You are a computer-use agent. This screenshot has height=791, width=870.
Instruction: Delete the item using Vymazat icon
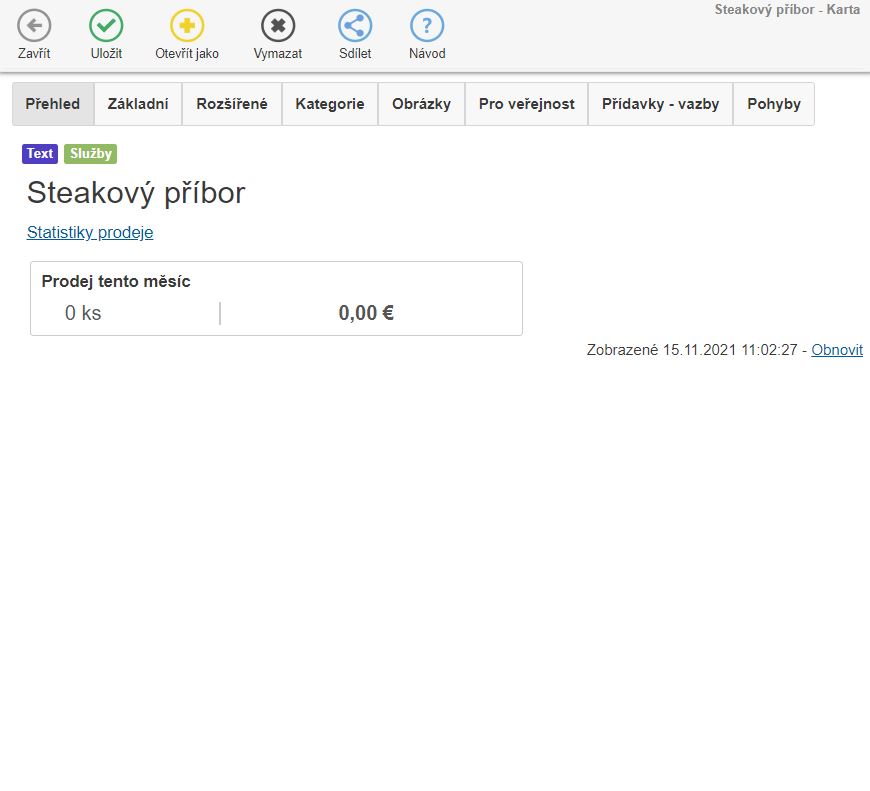(x=278, y=26)
